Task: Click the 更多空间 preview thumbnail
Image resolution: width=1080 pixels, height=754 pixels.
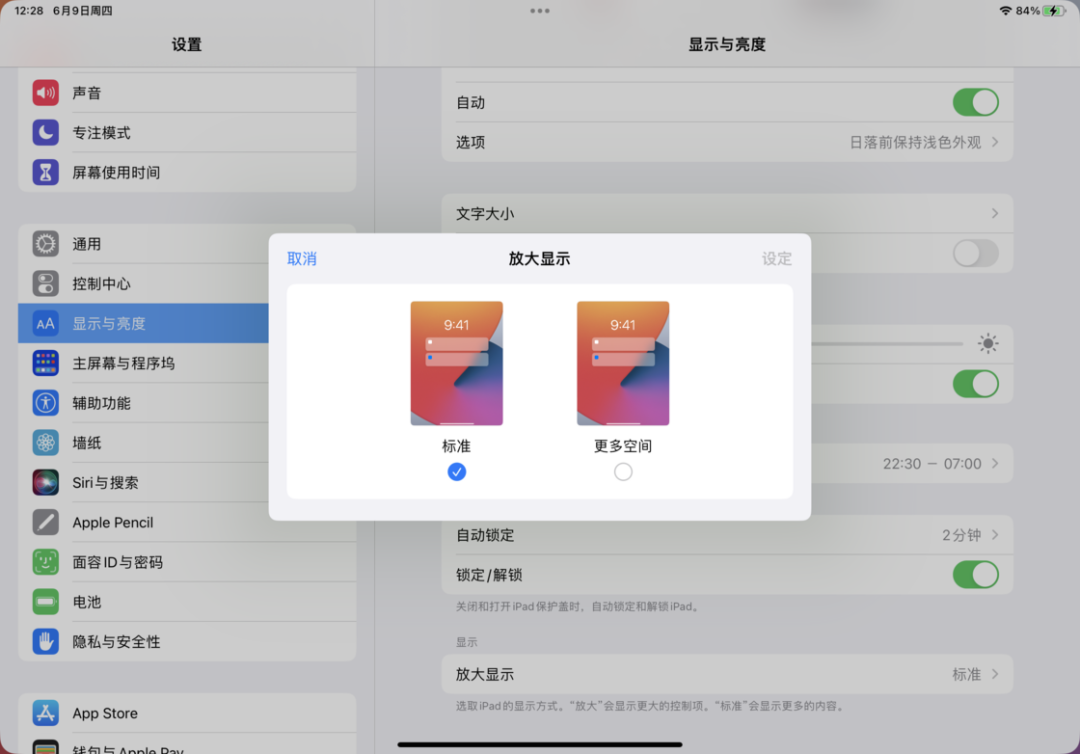Action: tap(623, 363)
